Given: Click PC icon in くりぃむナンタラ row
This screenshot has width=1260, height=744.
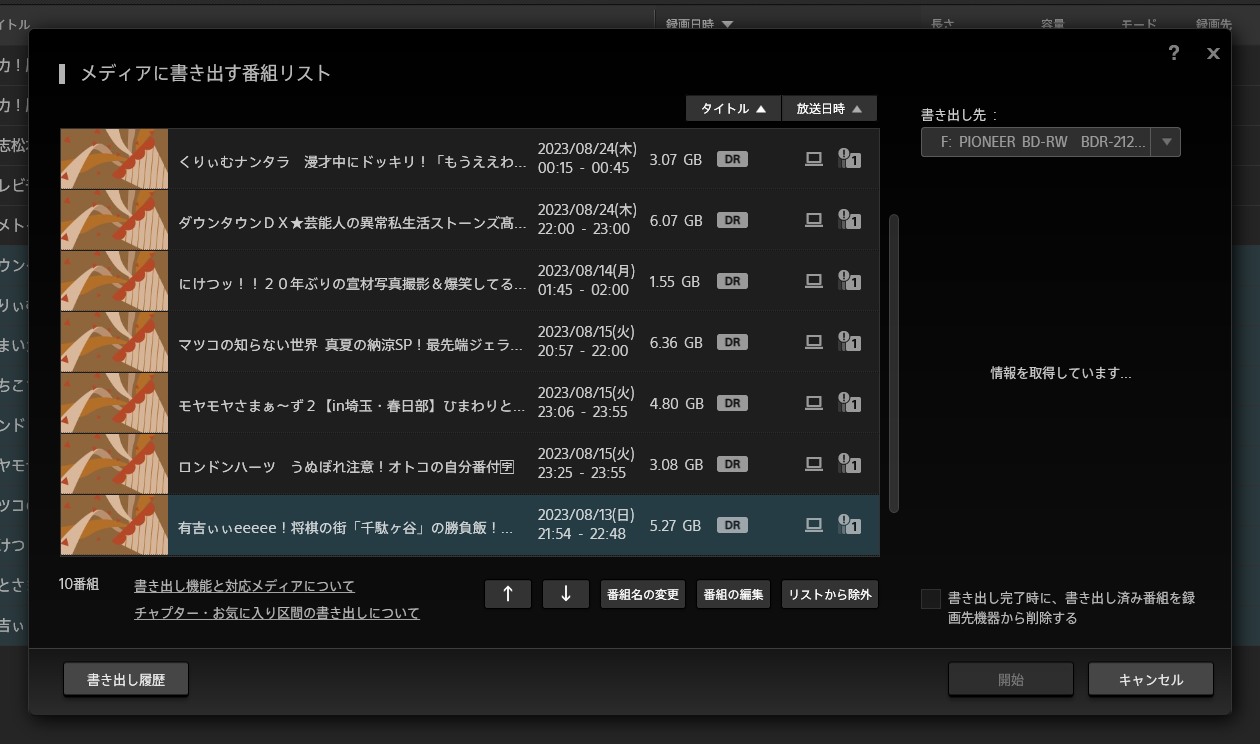Looking at the screenshot, I should [x=814, y=159].
